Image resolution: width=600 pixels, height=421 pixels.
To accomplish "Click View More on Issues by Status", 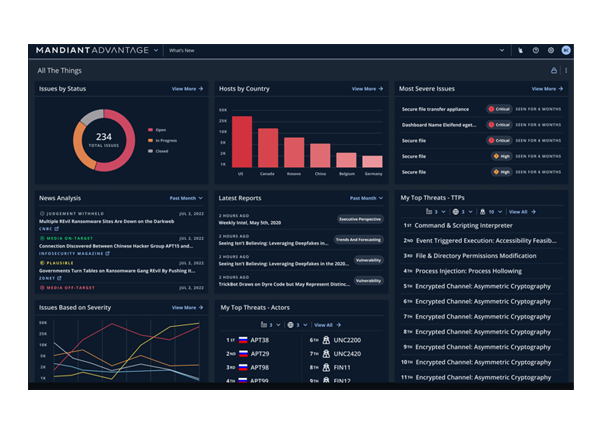I will coord(187,89).
